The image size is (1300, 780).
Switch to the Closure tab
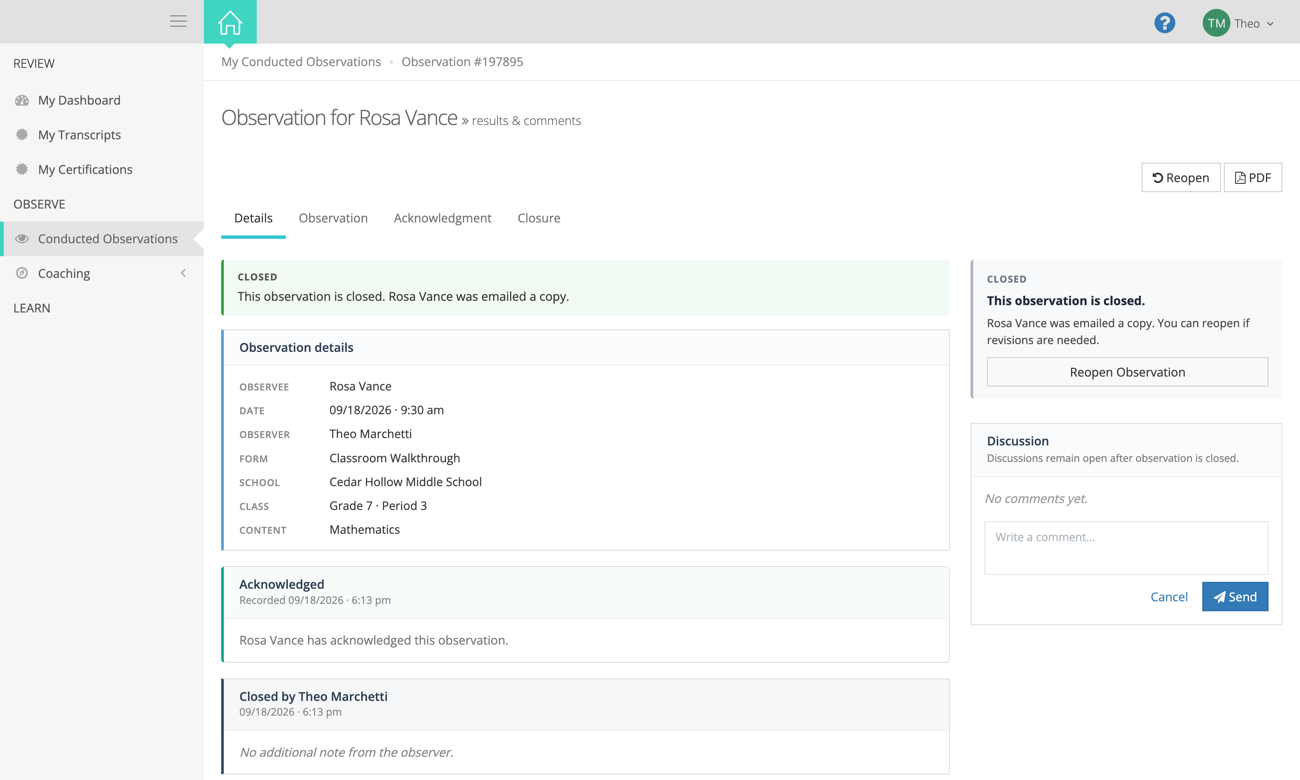(539, 218)
